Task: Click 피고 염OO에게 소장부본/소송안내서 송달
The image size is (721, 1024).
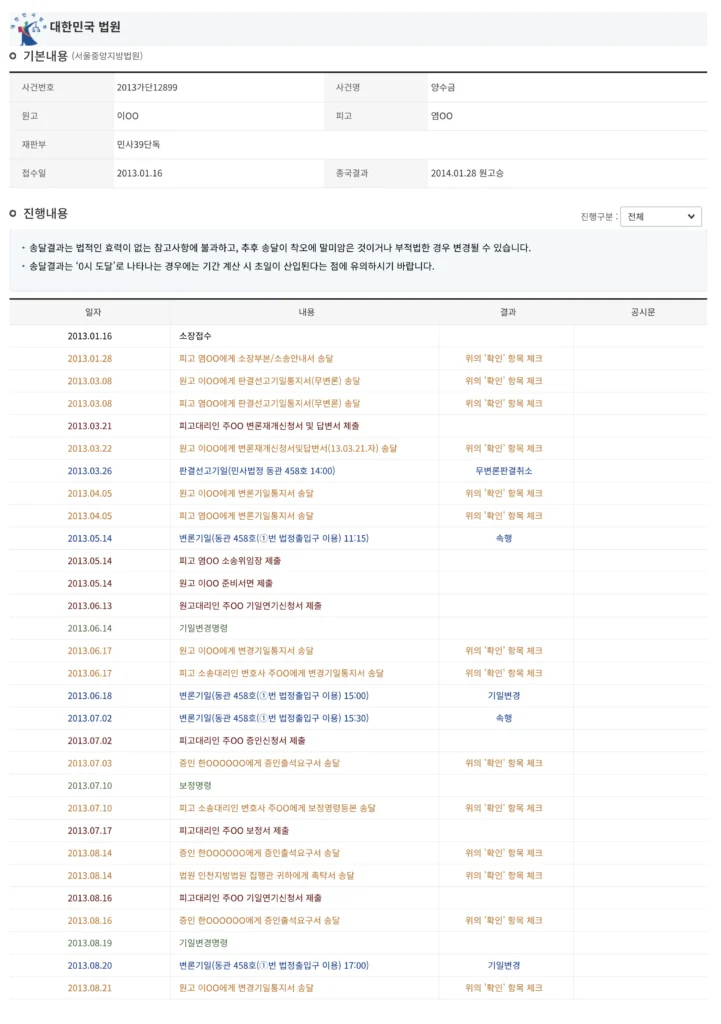Action: tap(256, 359)
